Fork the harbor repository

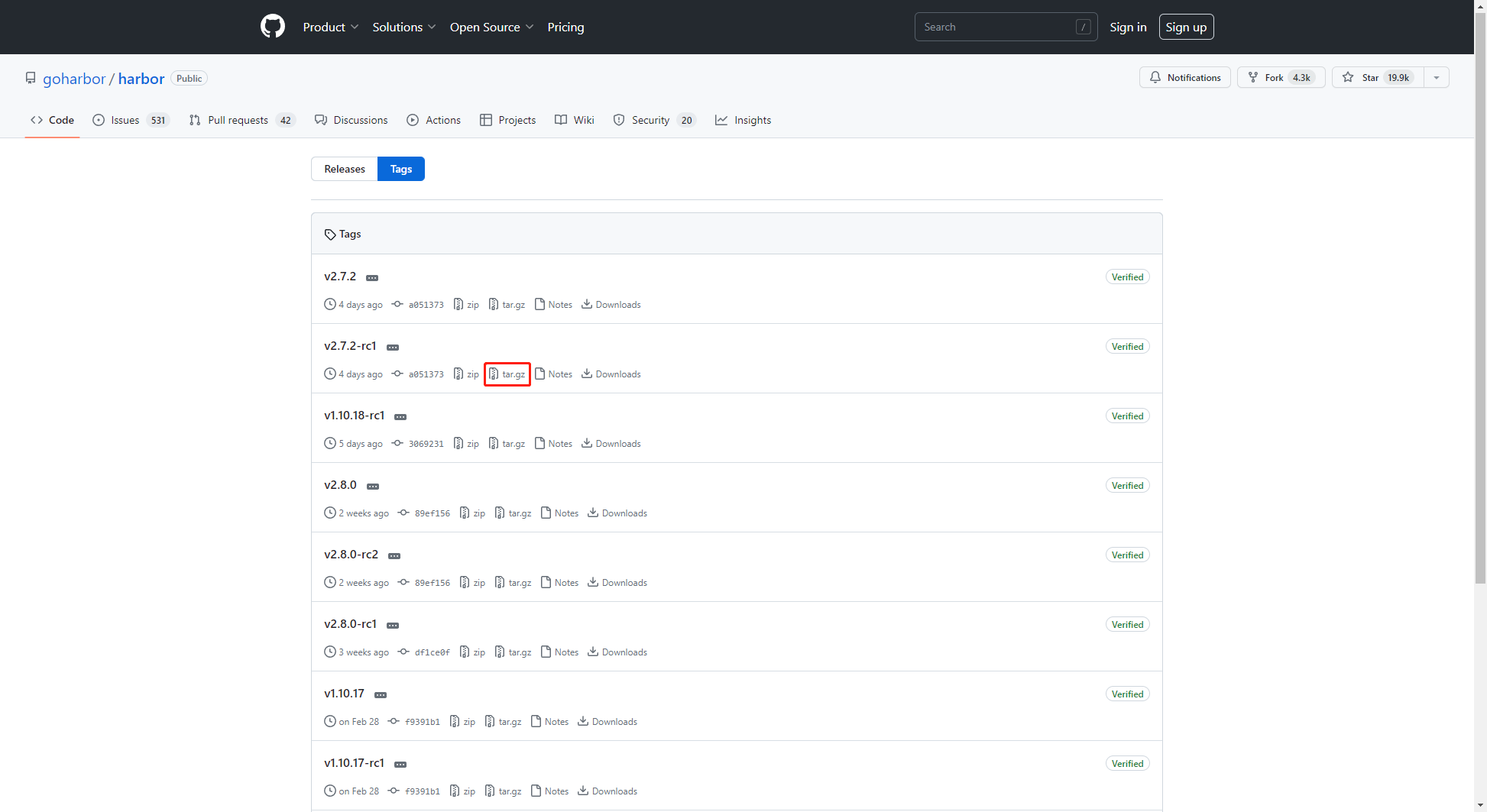tap(1281, 77)
